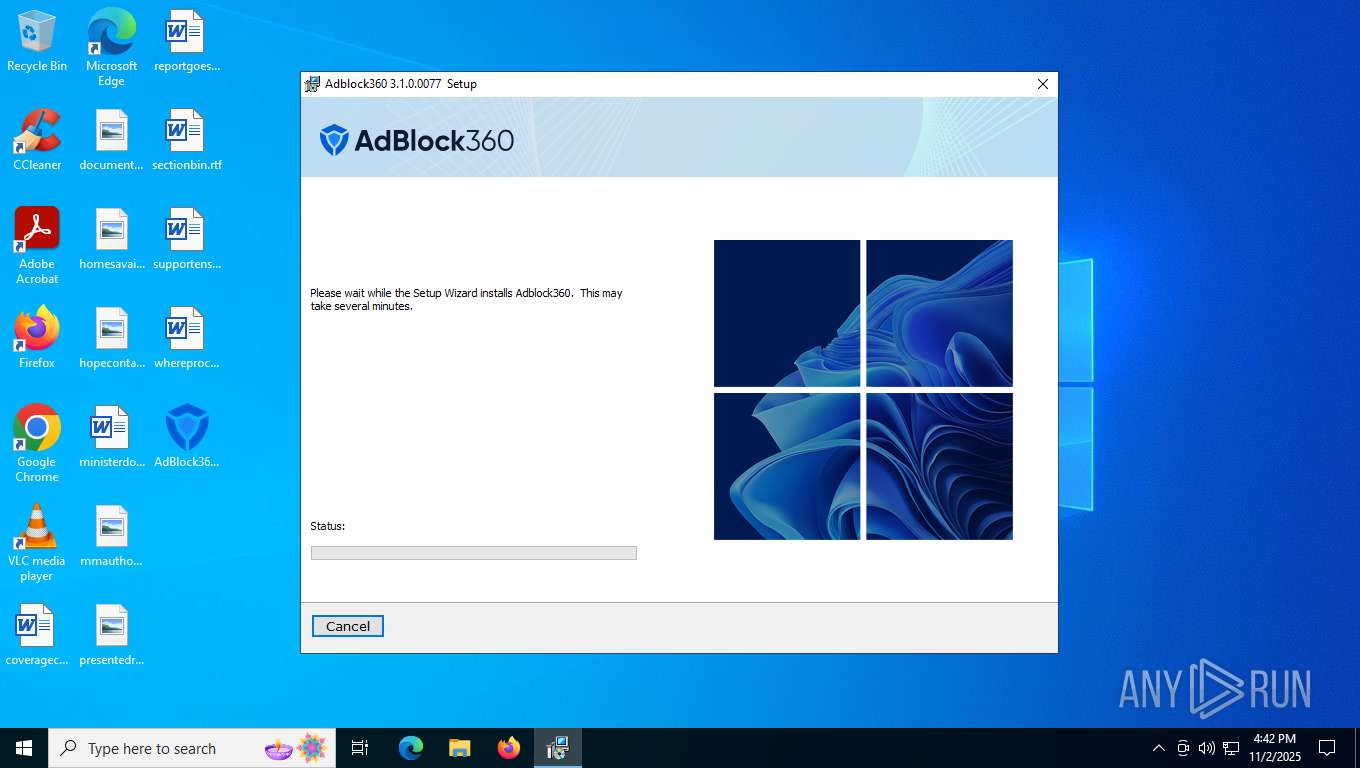Select the homesavai image file icon
Viewport: 1360px width, 768px height.
pos(111,239)
